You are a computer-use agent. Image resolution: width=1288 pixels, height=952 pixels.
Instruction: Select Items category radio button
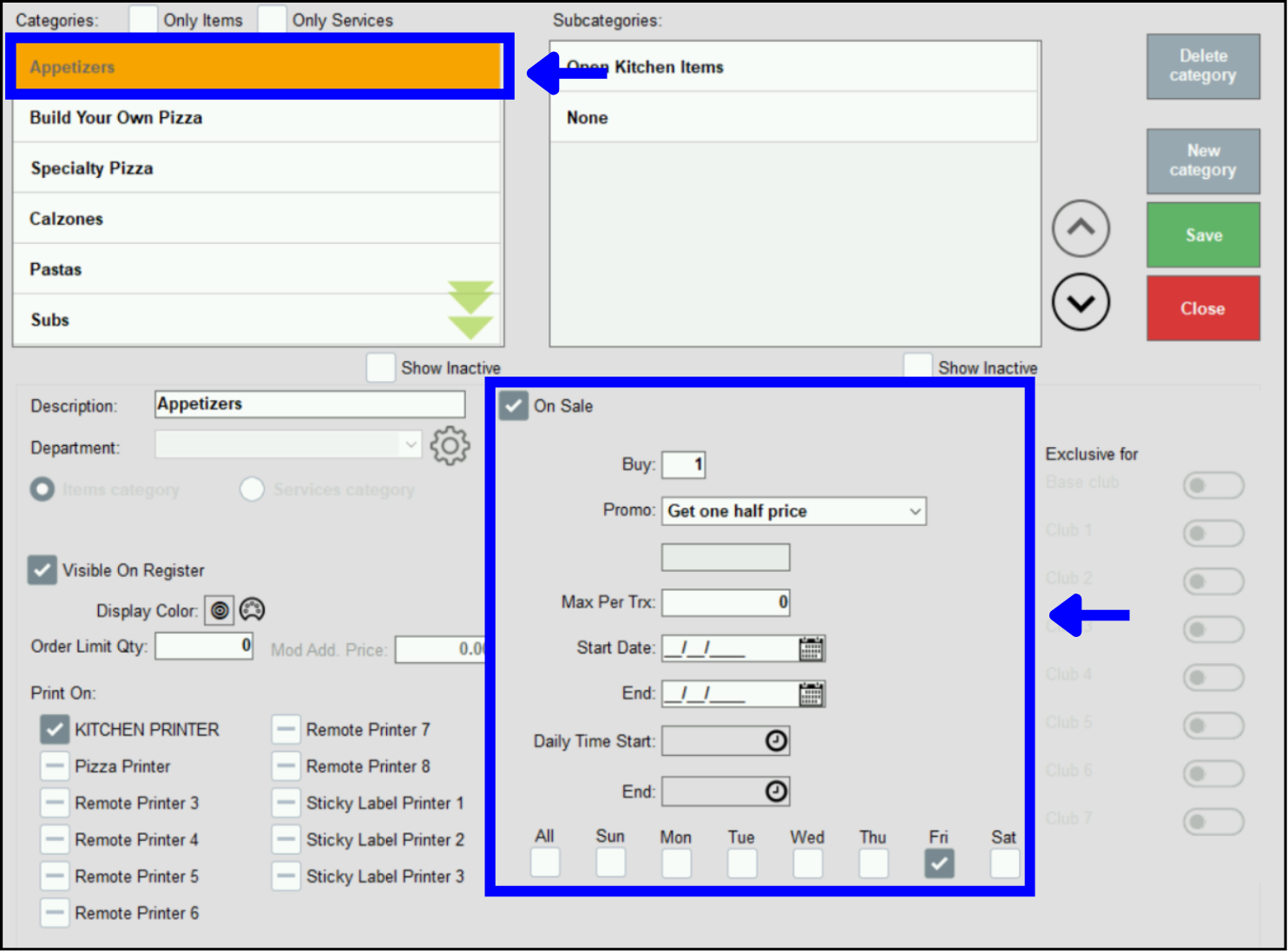click(x=43, y=489)
